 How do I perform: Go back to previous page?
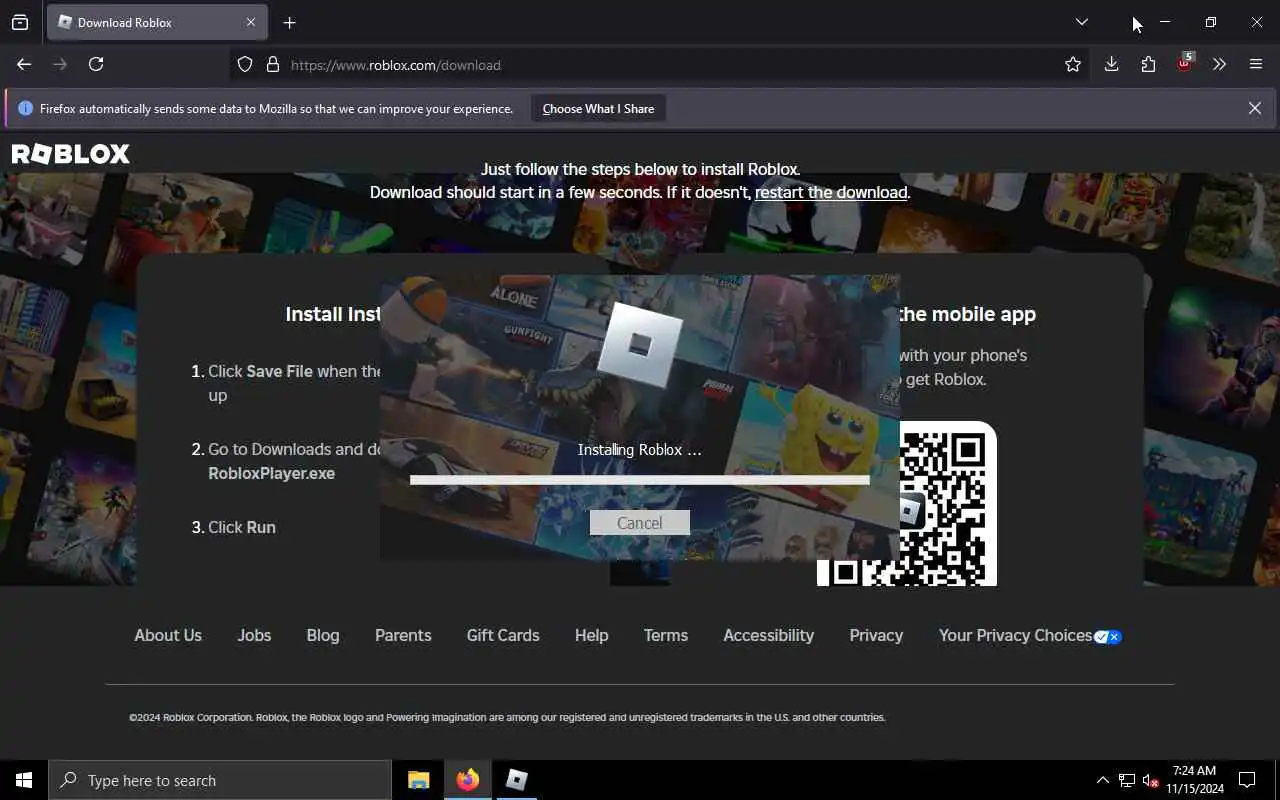pyautogui.click(x=24, y=64)
